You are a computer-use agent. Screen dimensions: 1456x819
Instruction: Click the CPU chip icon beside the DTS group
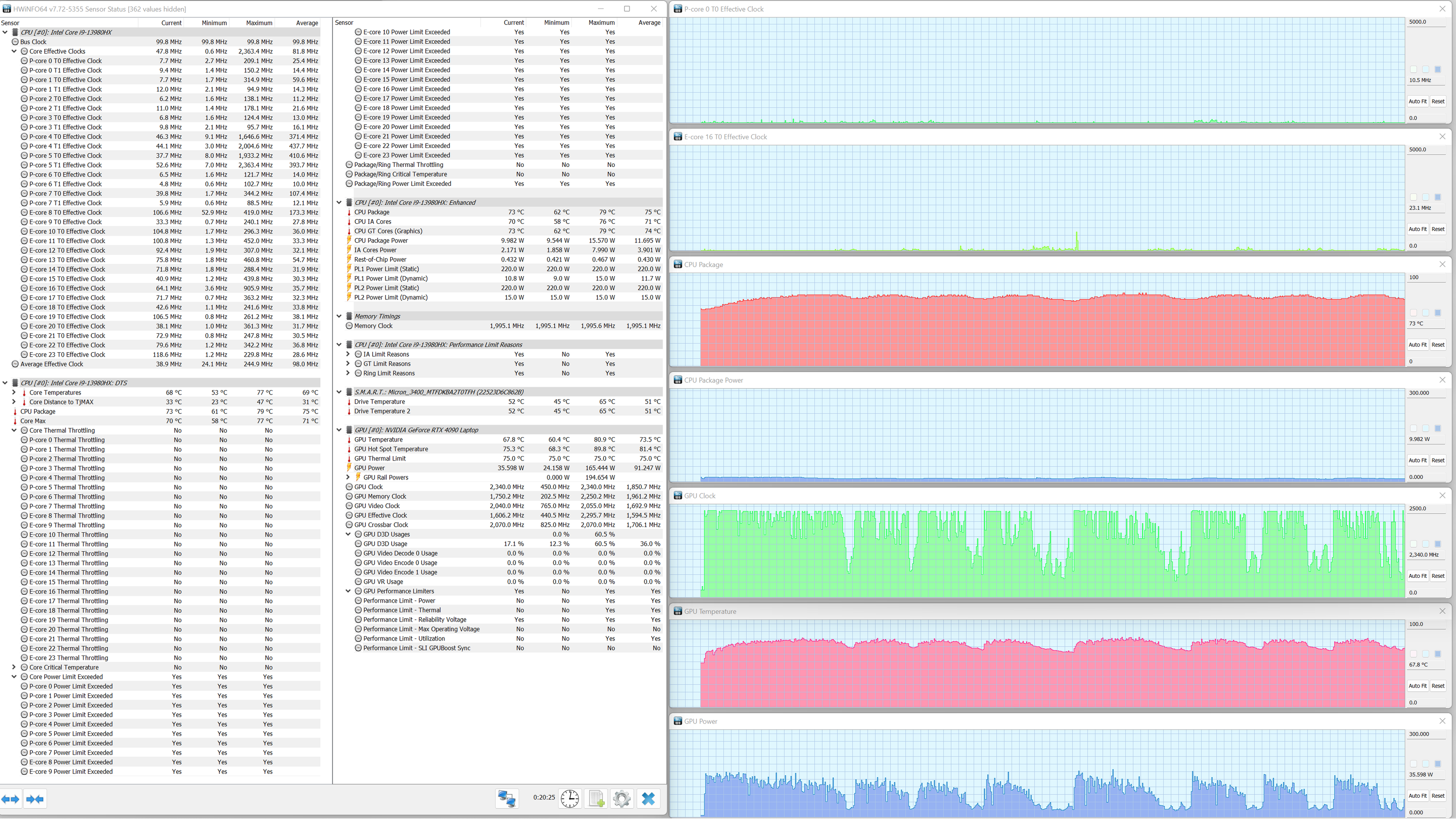(x=15, y=383)
